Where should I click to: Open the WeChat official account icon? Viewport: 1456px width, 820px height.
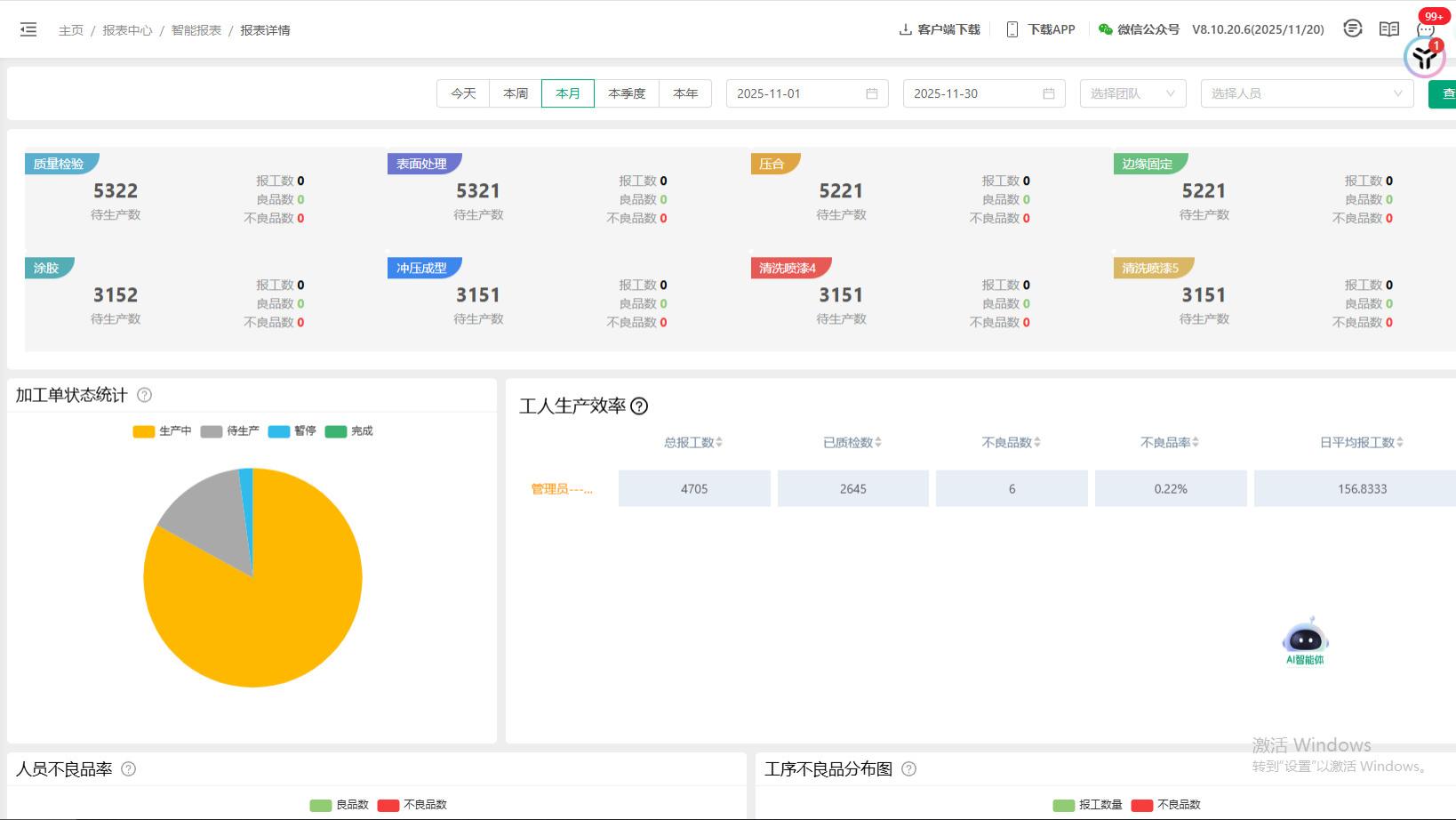pos(1105,28)
